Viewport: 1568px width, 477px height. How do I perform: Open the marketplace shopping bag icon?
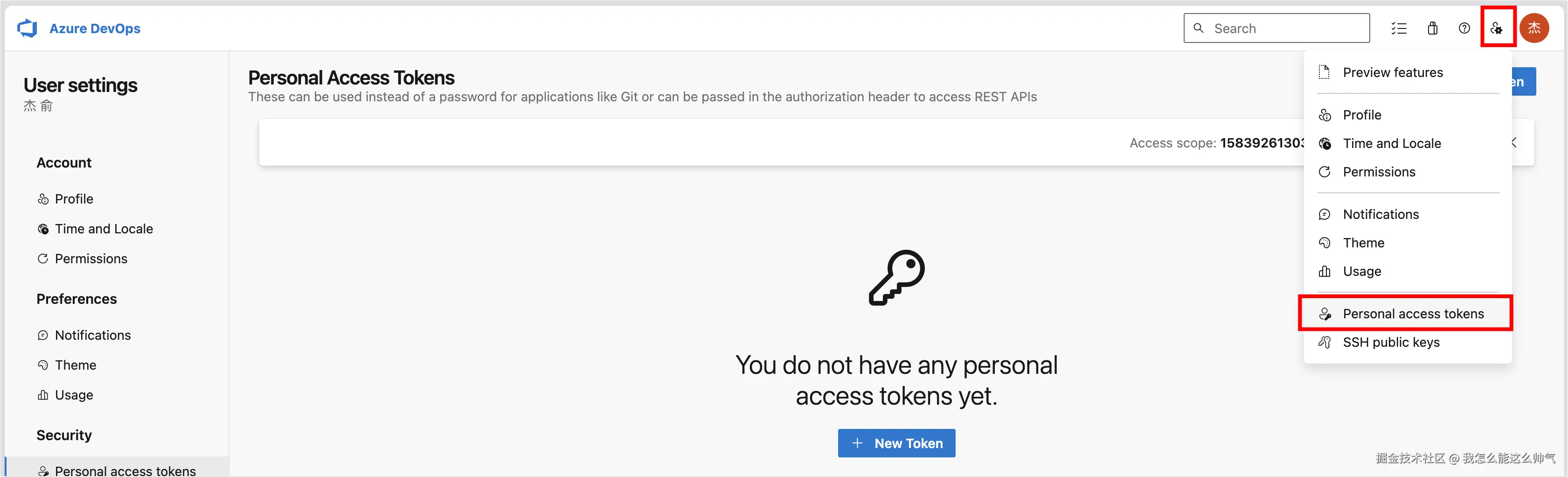click(1433, 28)
